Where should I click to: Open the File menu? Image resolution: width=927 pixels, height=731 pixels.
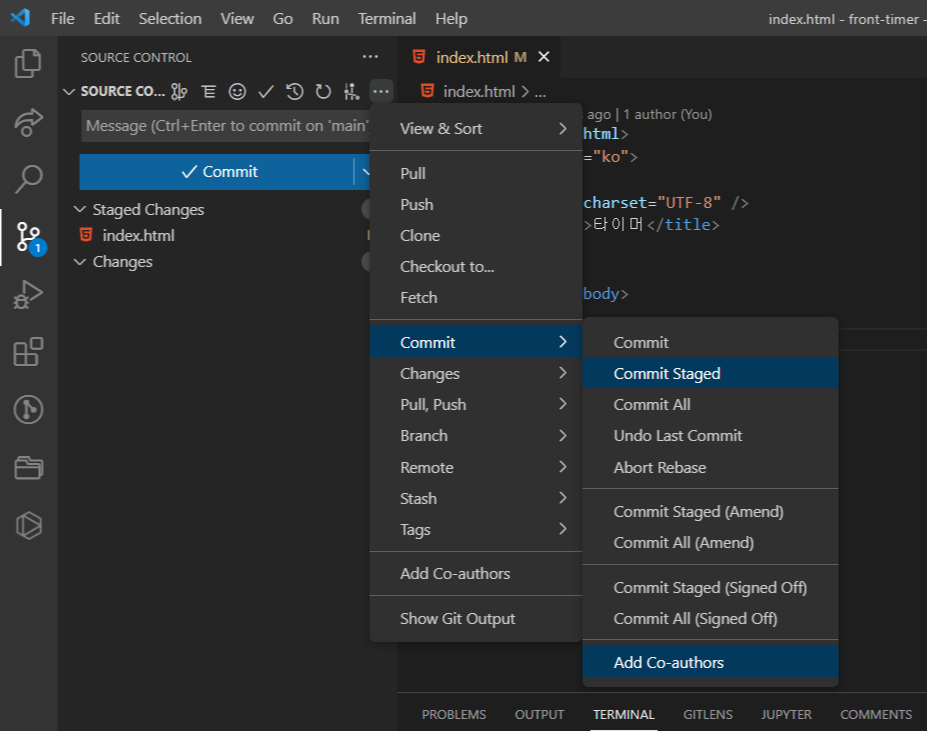tap(63, 18)
